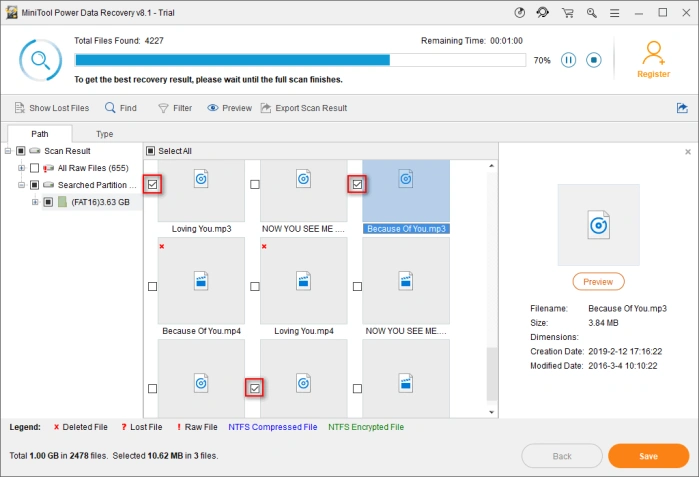699x477 pixels.
Task: Click the Register user icon
Action: 653,53
